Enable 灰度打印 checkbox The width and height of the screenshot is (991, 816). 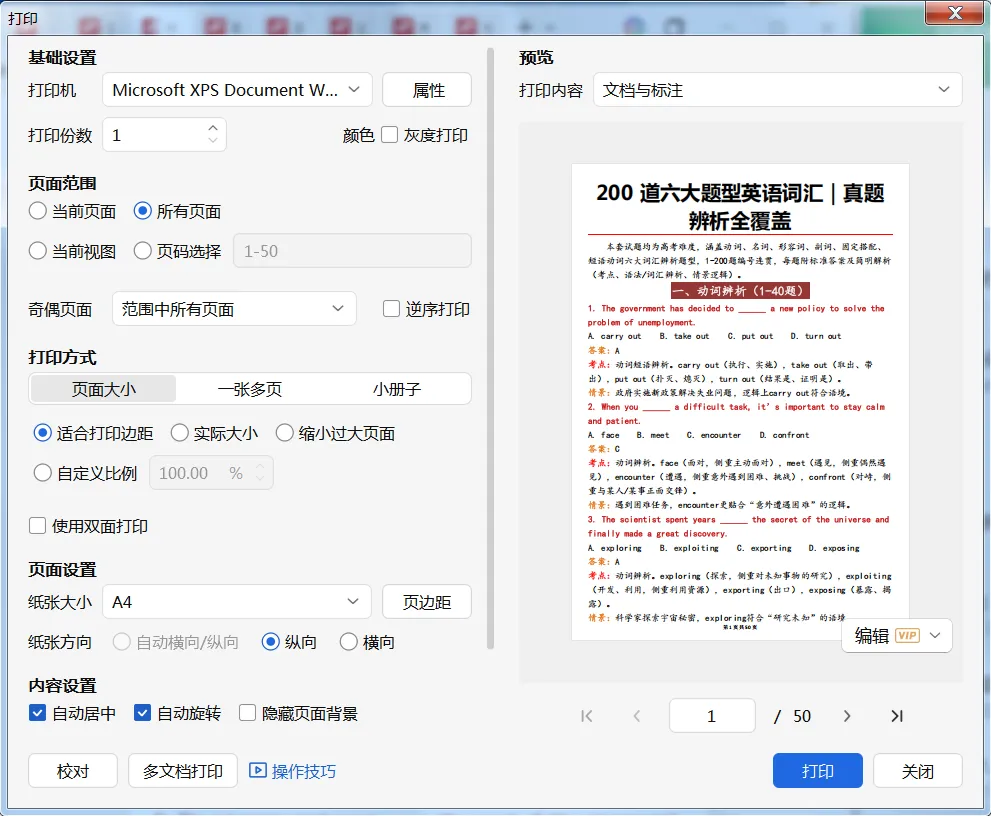(x=389, y=135)
